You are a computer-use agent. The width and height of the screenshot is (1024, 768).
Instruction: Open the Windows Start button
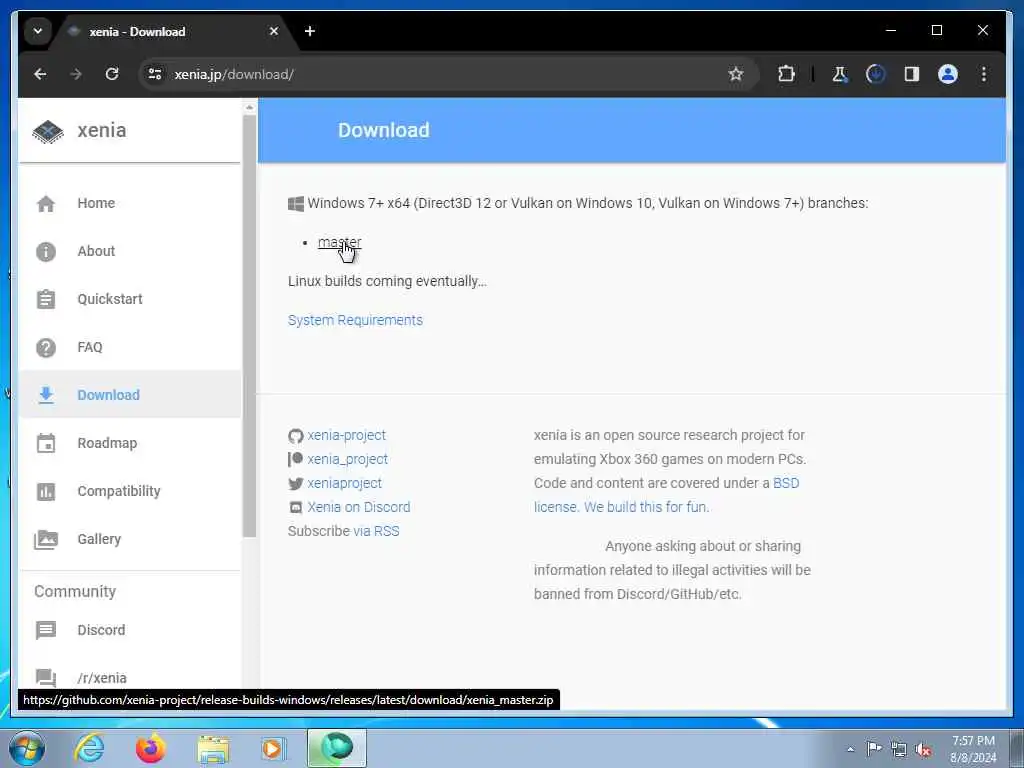27,748
